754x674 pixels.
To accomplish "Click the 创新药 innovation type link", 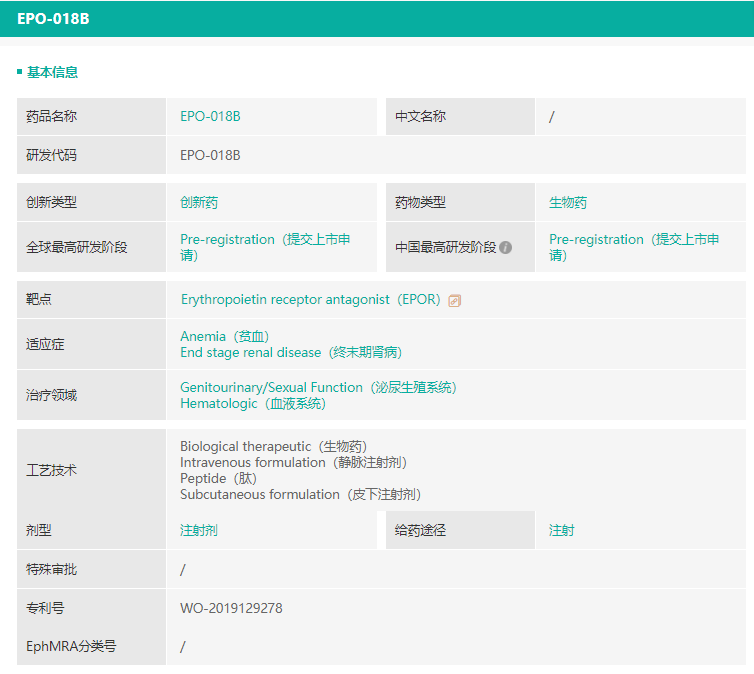I will [199, 202].
